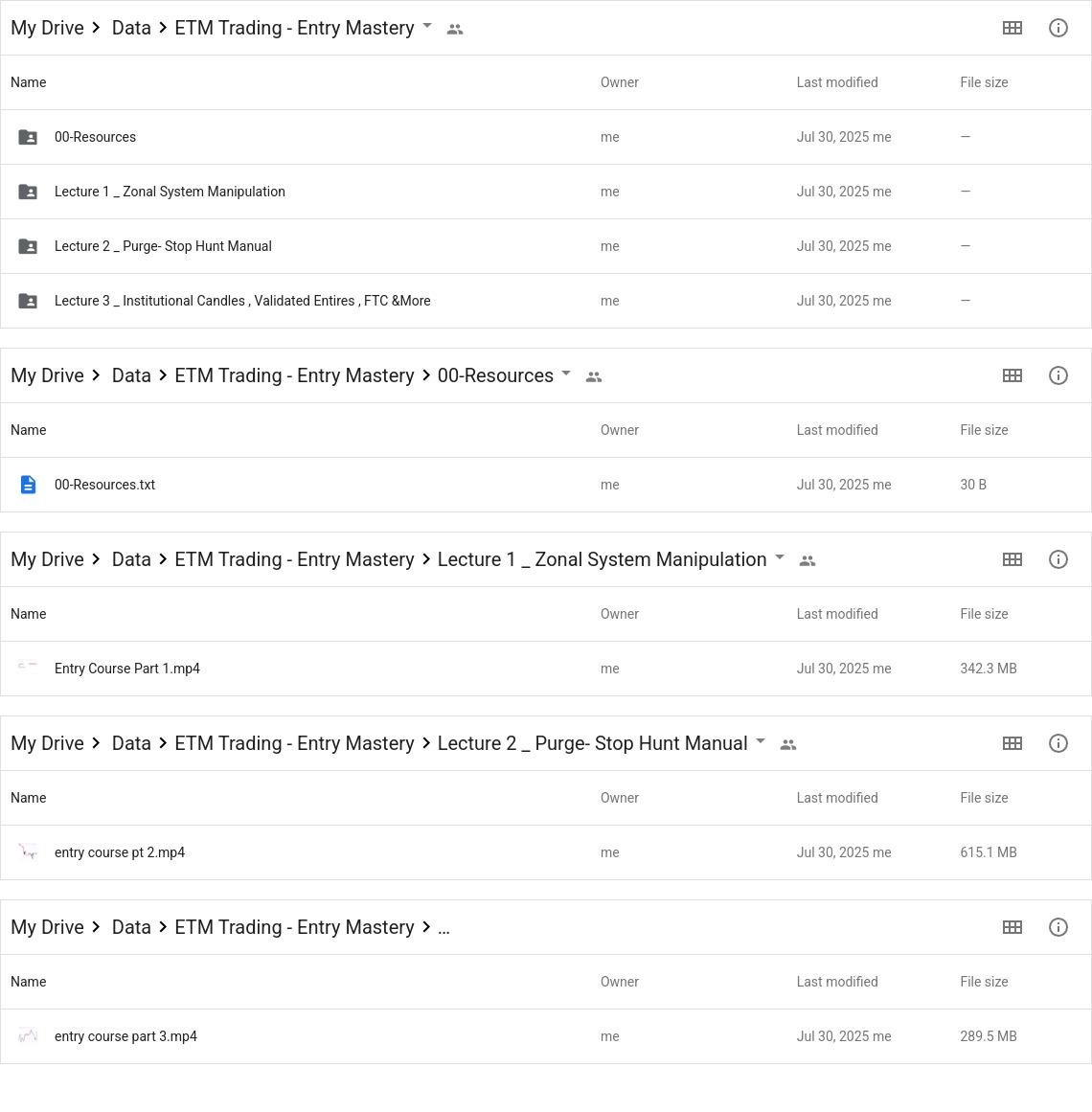Sort by Last modified in the top list
1092x1112 pixels.
837,82
